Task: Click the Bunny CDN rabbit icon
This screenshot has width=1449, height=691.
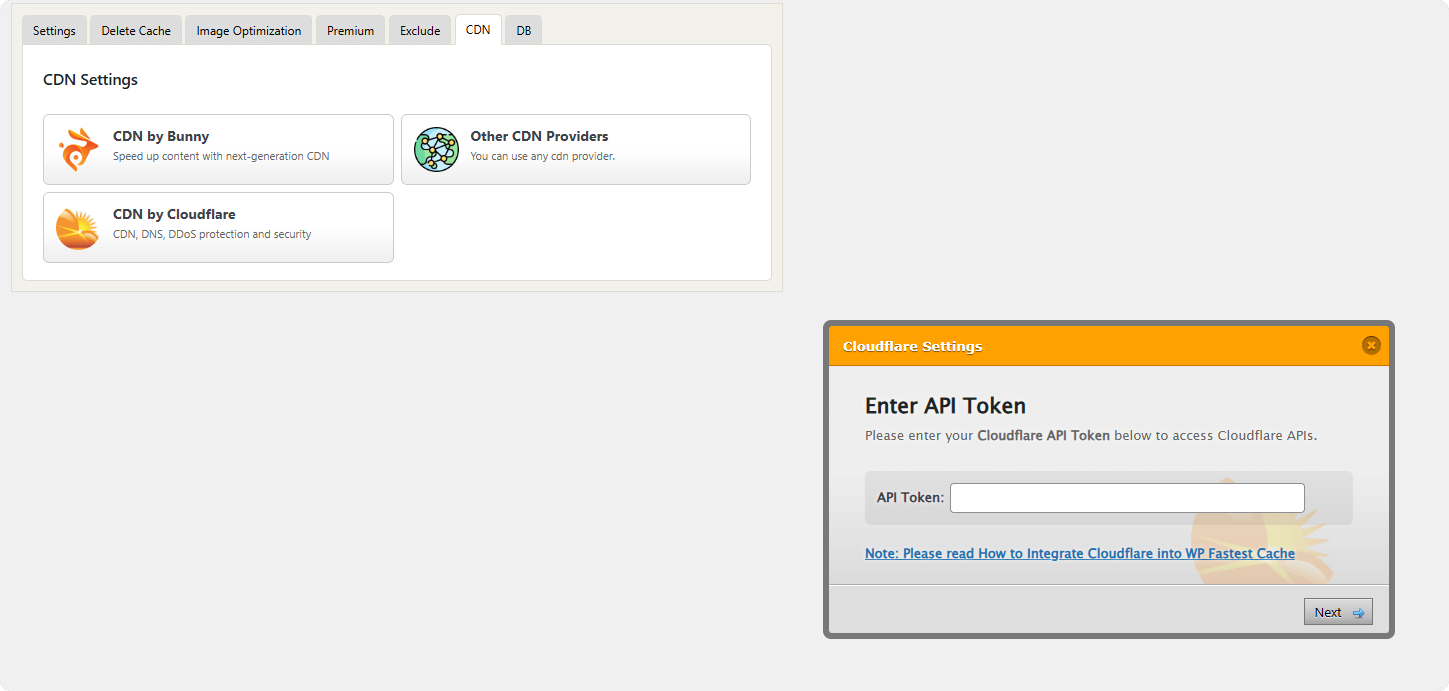Action: point(78,149)
